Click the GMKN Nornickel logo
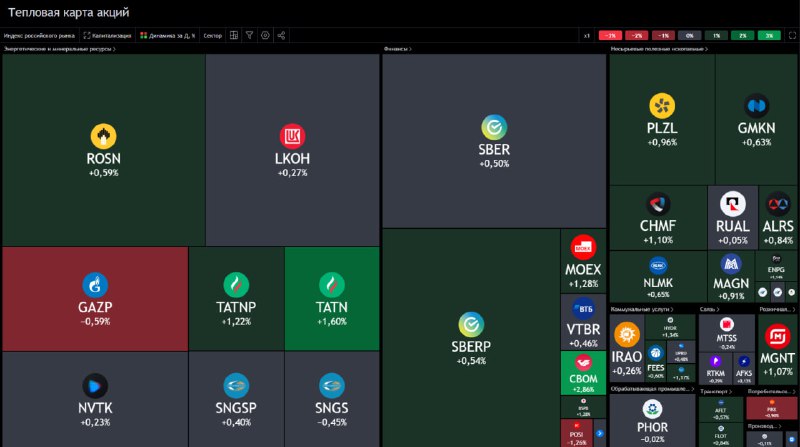The height and width of the screenshot is (447, 800). (756, 106)
